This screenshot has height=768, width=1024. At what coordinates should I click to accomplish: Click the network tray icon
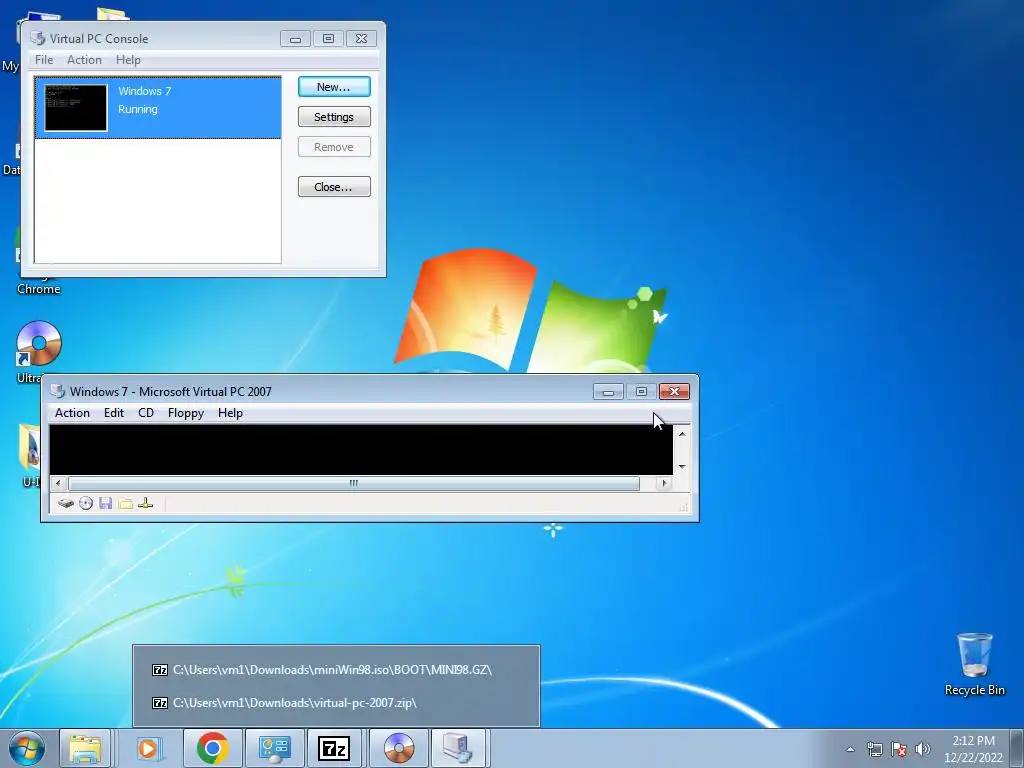click(874, 749)
